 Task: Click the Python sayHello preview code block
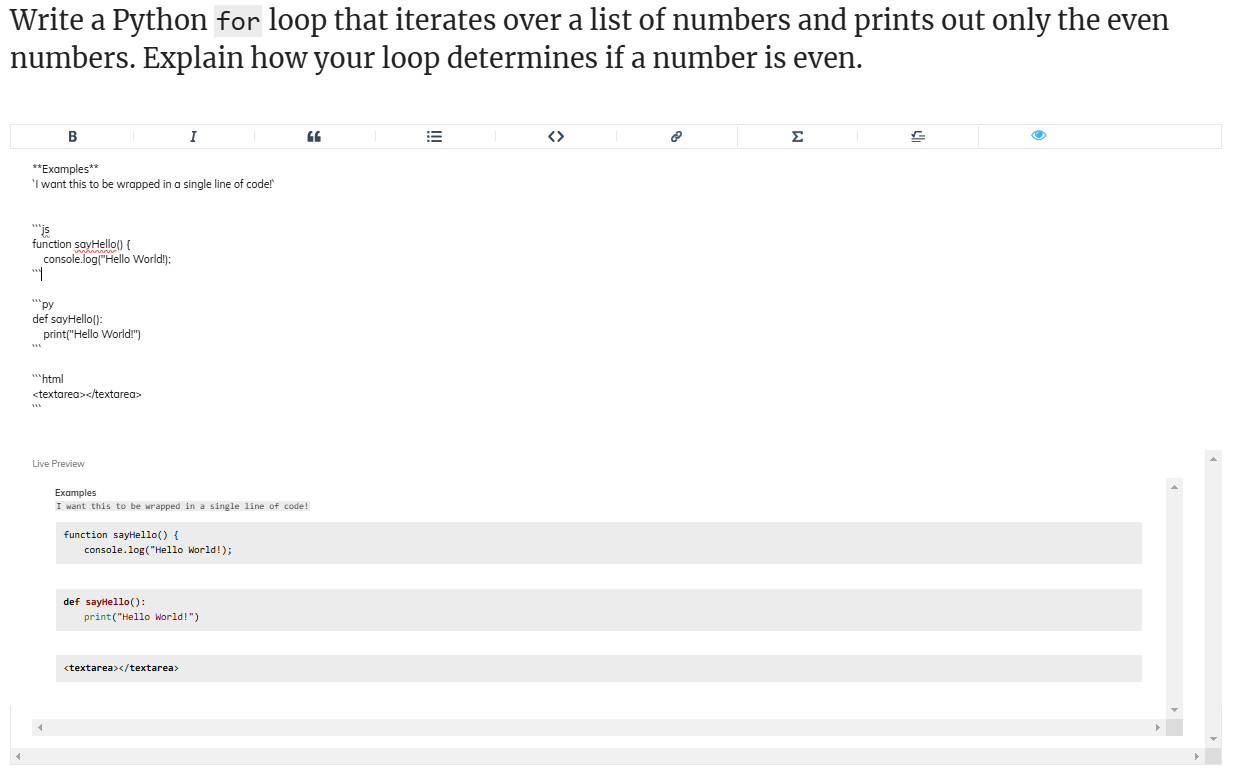(598, 610)
